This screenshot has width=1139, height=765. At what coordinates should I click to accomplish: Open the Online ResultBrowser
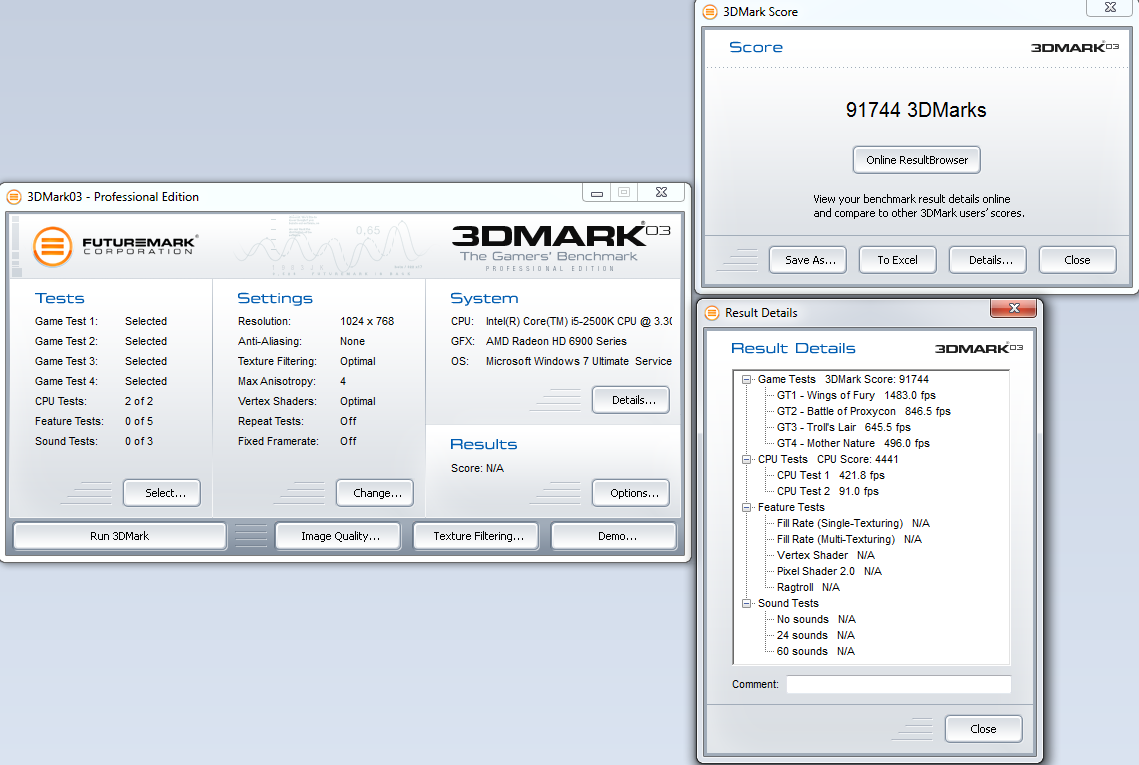pos(916,160)
